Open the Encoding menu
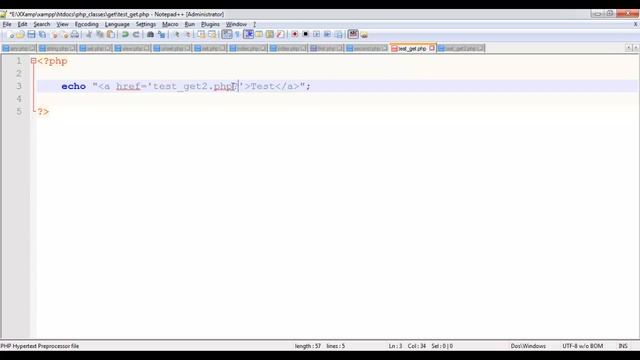This screenshot has height=360, width=640. coord(87,24)
